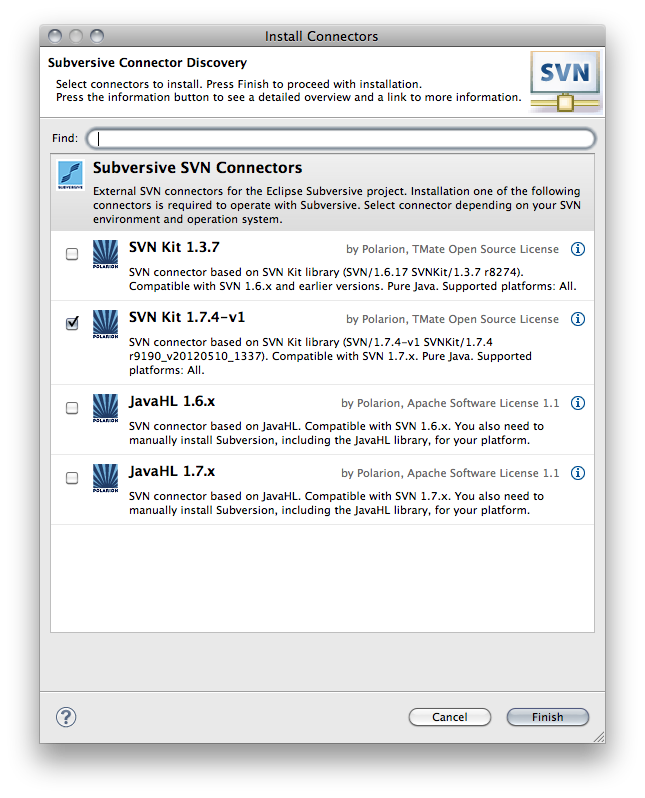Viewport: 645px width, 798px height.
Task: Select the SVN Kit 1.7.4-v1 title text
Action: [187, 318]
